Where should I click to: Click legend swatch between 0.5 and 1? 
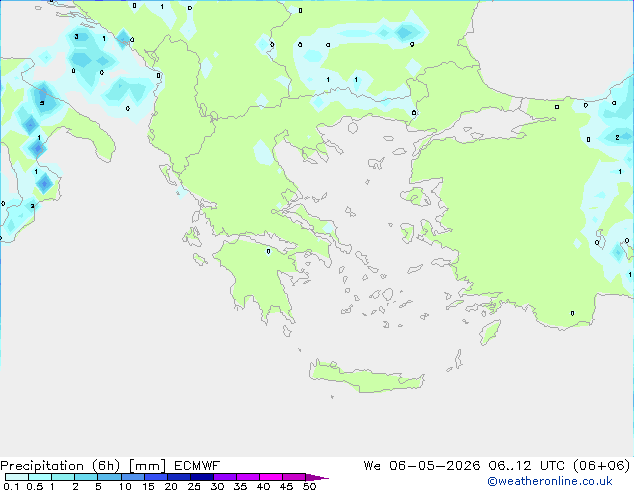(40, 477)
